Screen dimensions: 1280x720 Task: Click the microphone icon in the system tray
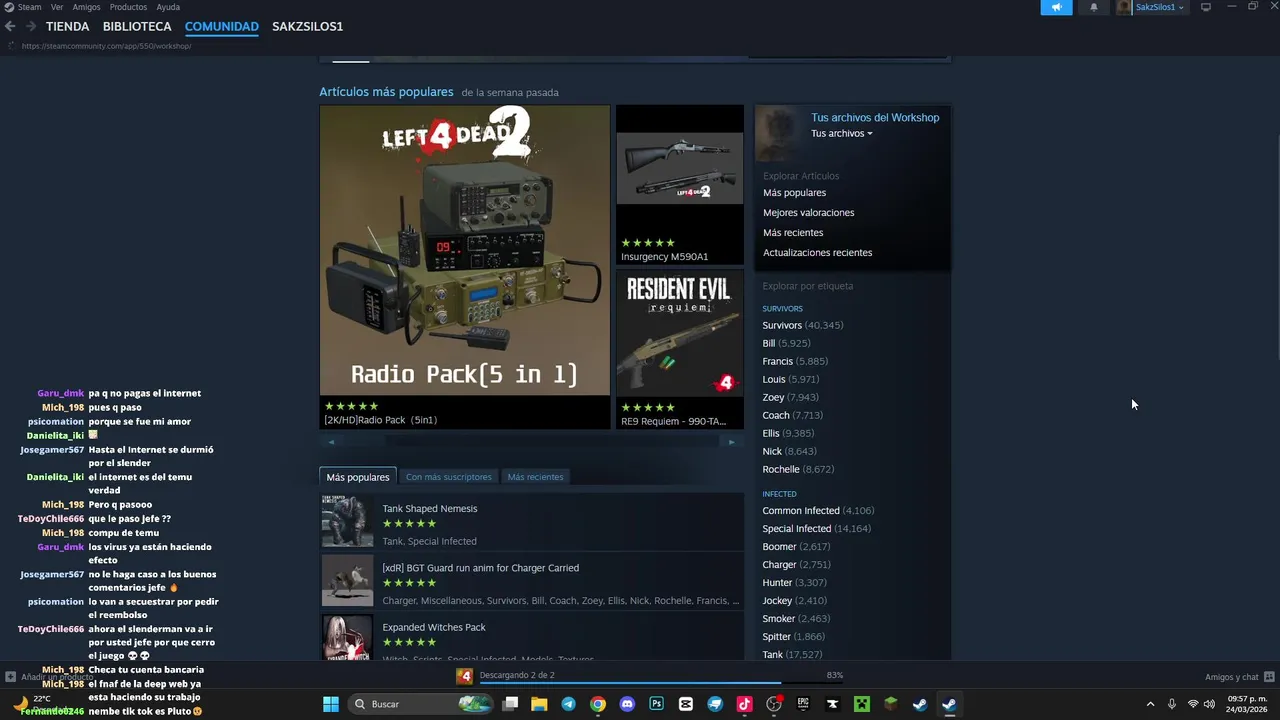pyautogui.click(x=1171, y=704)
